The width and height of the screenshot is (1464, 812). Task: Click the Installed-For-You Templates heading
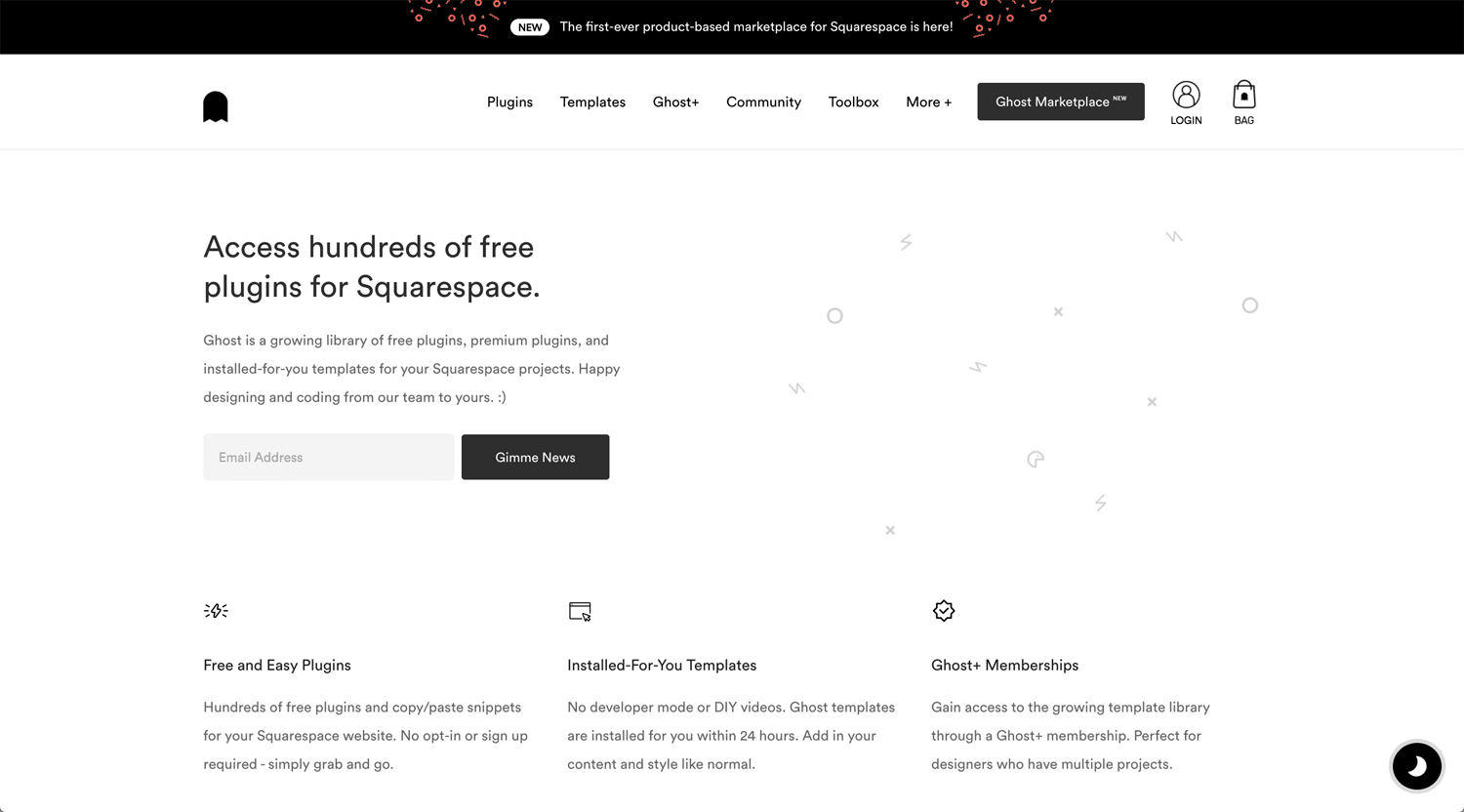click(x=662, y=665)
